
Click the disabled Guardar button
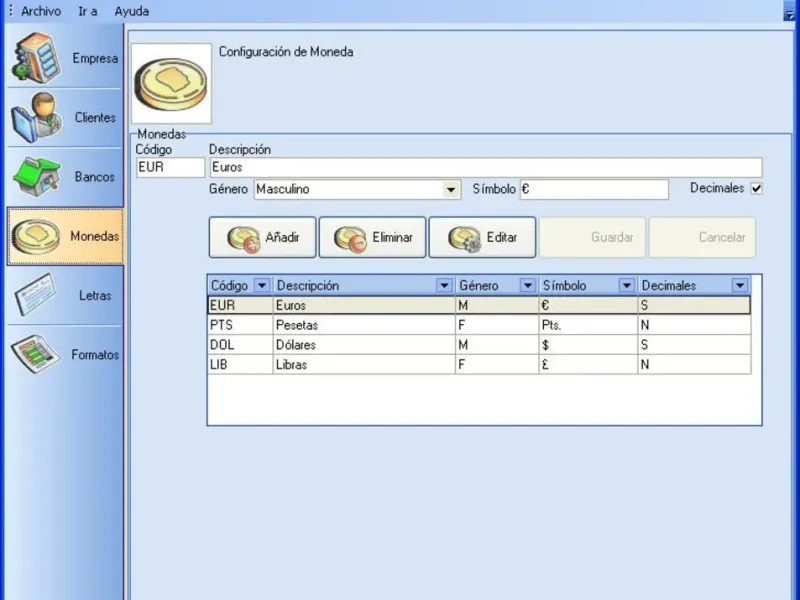coord(592,237)
